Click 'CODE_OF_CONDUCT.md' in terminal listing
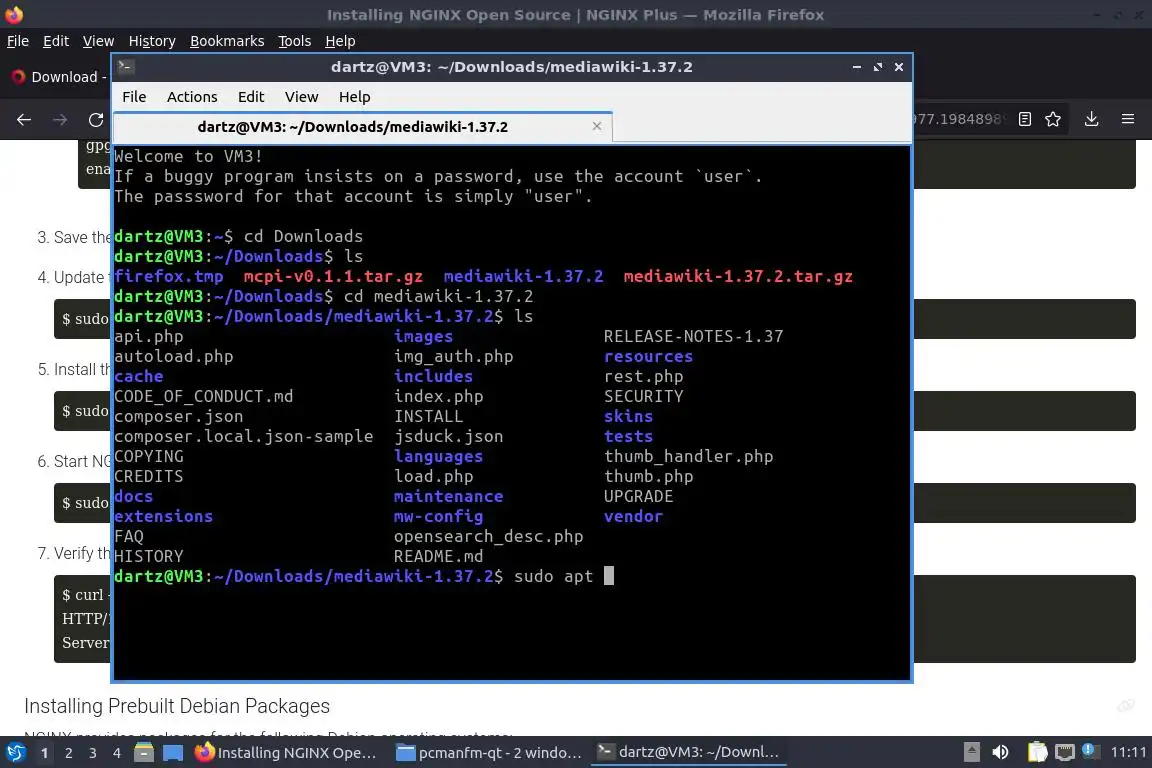 coord(204,397)
